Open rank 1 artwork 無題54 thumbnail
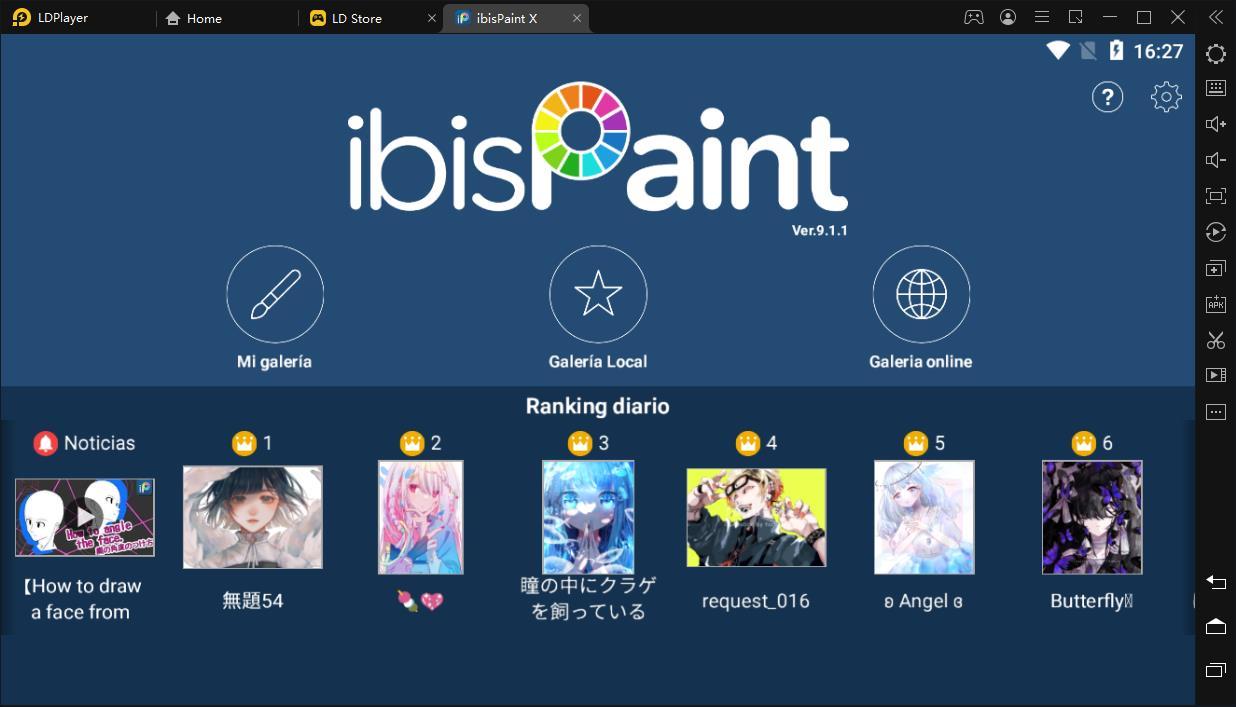1236x707 pixels. click(x=253, y=517)
